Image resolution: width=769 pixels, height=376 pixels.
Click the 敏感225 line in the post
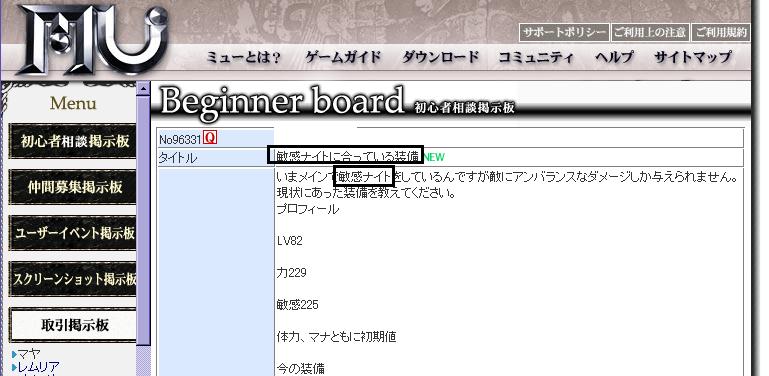coord(297,305)
